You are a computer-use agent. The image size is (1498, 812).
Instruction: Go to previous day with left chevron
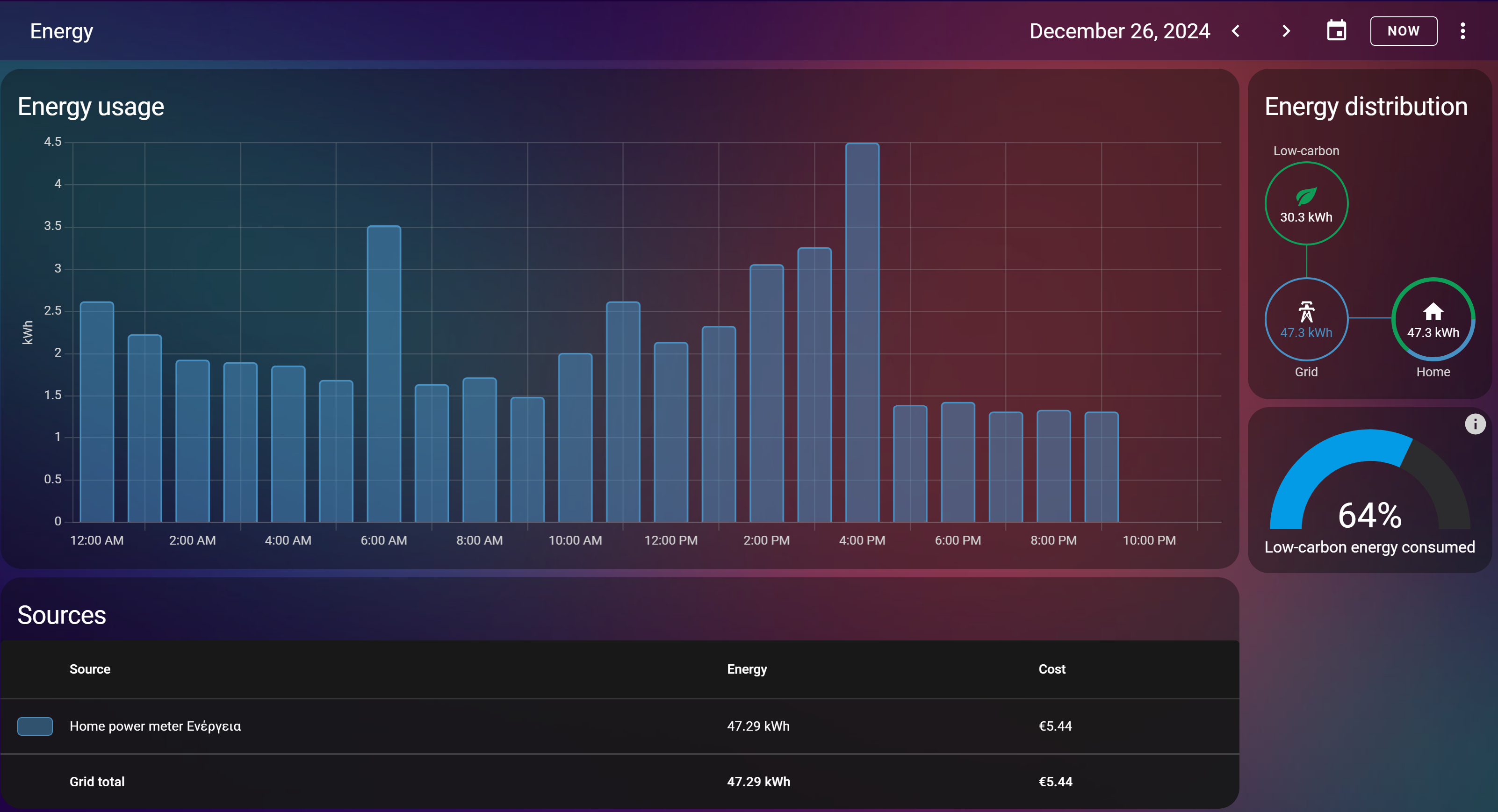click(1236, 31)
